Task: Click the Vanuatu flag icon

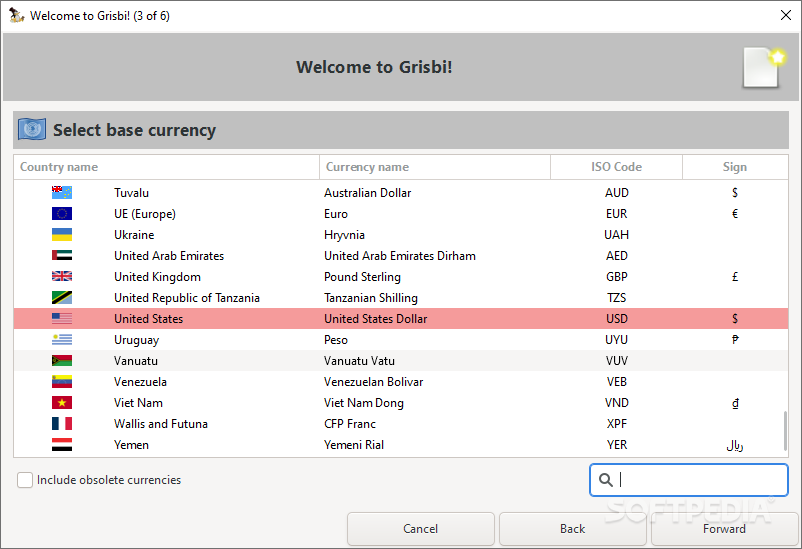Action: pos(62,360)
